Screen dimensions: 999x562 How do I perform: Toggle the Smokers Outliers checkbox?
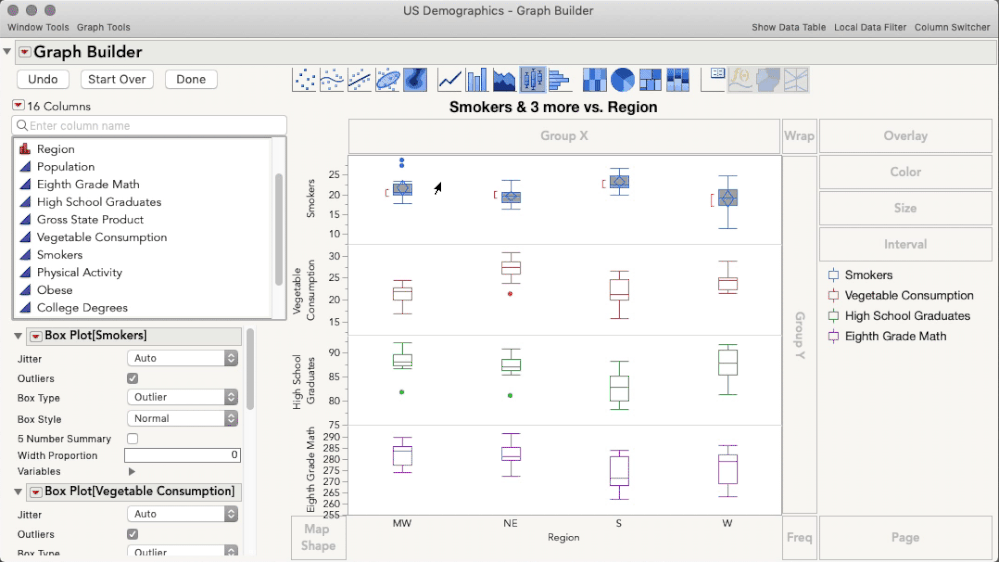(x=133, y=378)
